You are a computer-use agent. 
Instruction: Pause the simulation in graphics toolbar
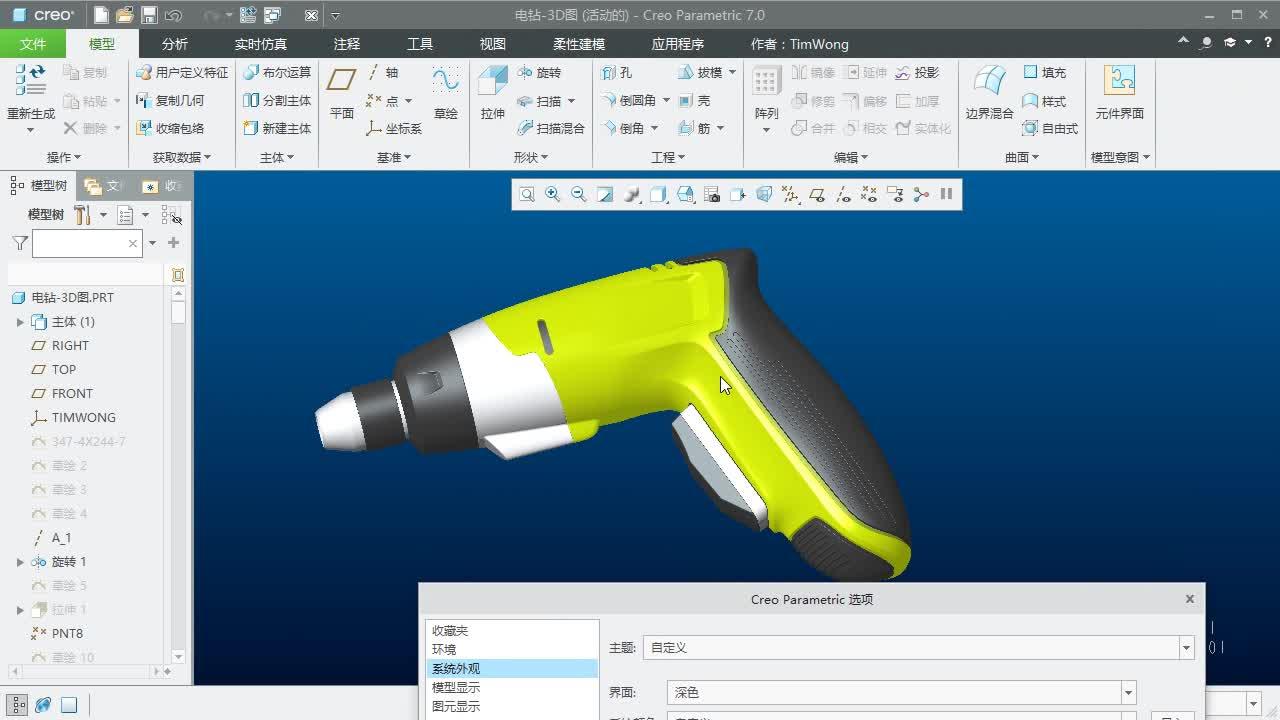point(946,195)
